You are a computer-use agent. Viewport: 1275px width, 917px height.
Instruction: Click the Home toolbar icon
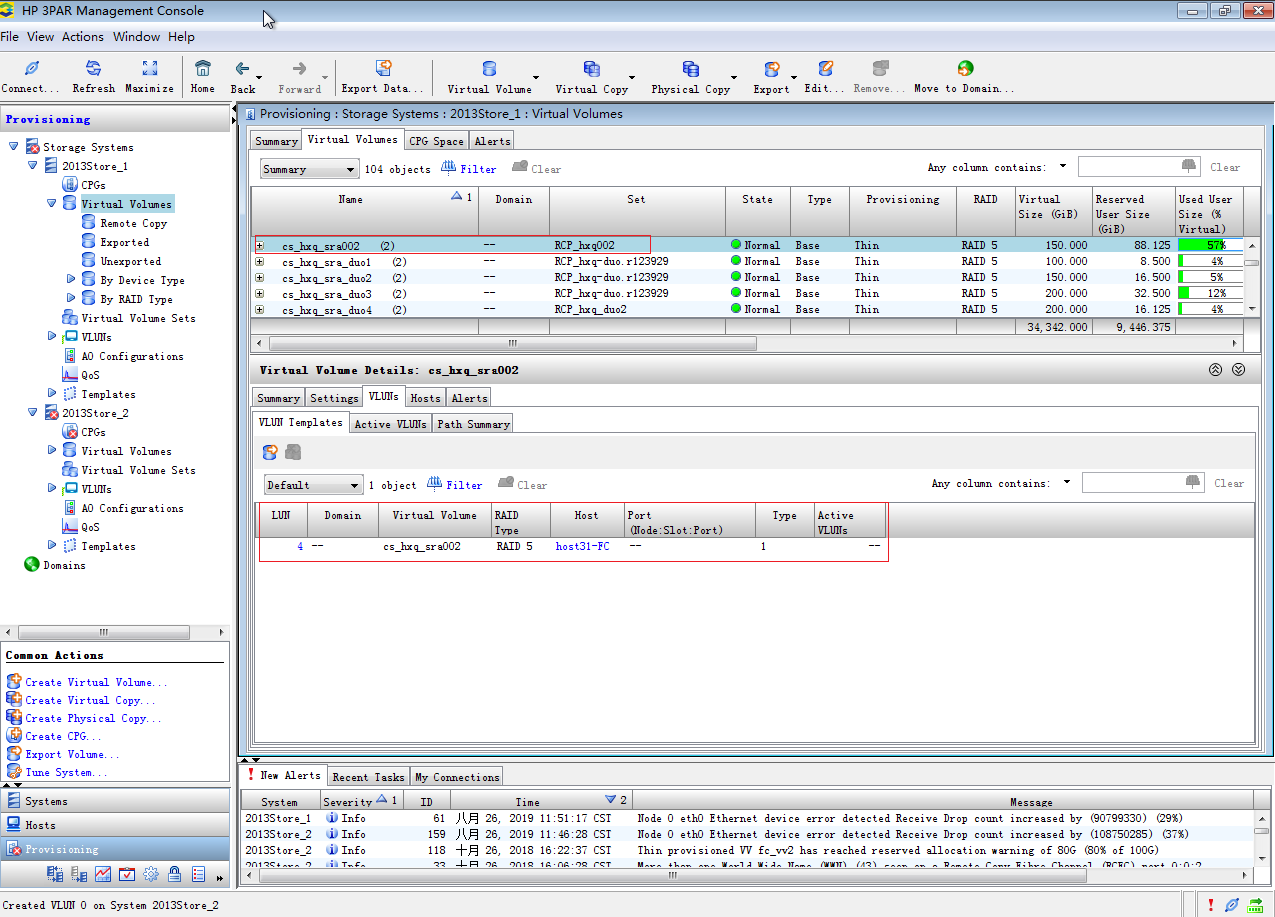coord(203,69)
